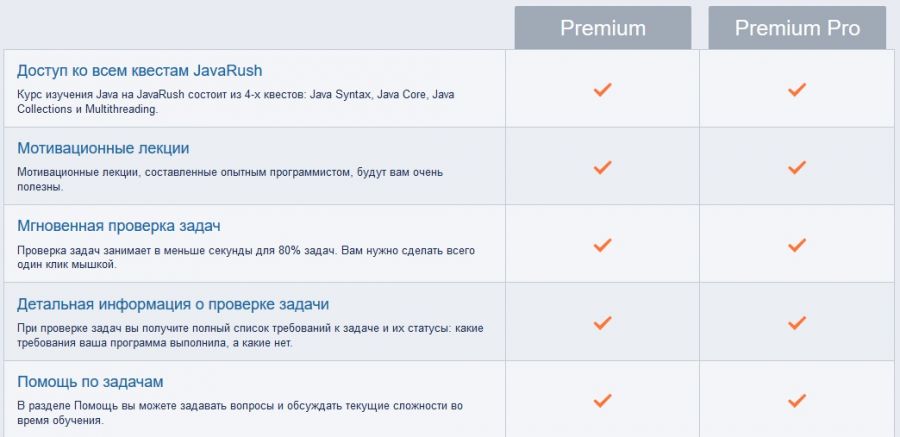
Task: Select the Premium Pro plan header
Action: coord(797,28)
